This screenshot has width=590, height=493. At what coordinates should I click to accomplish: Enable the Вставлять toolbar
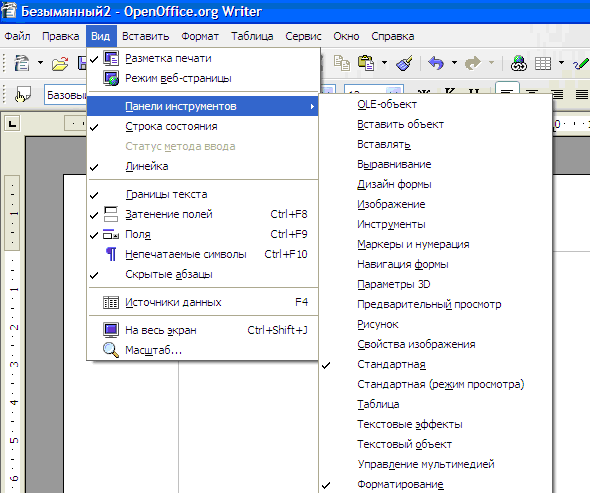click(436, 144)
